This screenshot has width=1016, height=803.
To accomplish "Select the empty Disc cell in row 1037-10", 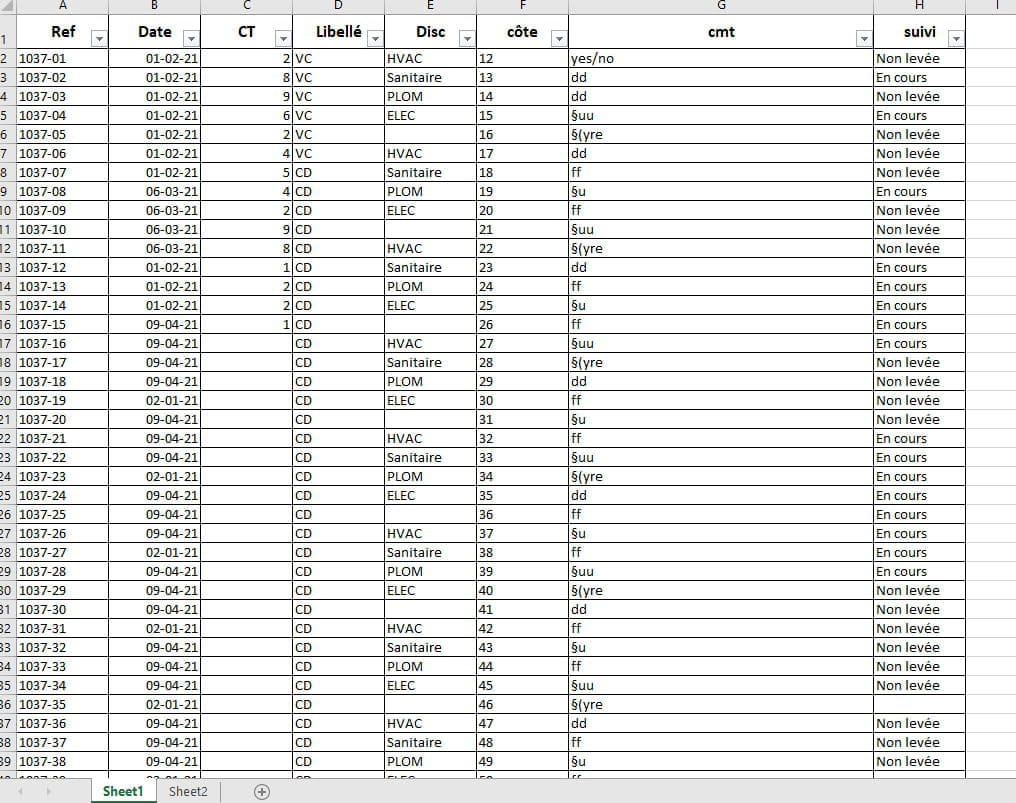I will click(x=430, y=229).
